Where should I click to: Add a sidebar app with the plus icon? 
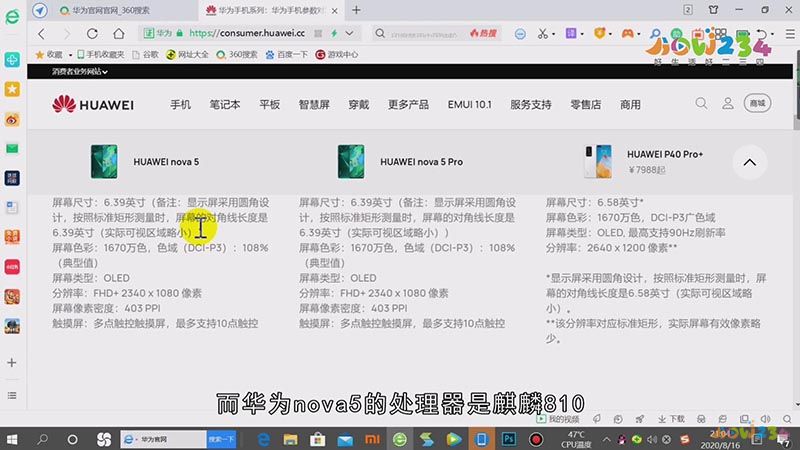[x=12, y=363]
